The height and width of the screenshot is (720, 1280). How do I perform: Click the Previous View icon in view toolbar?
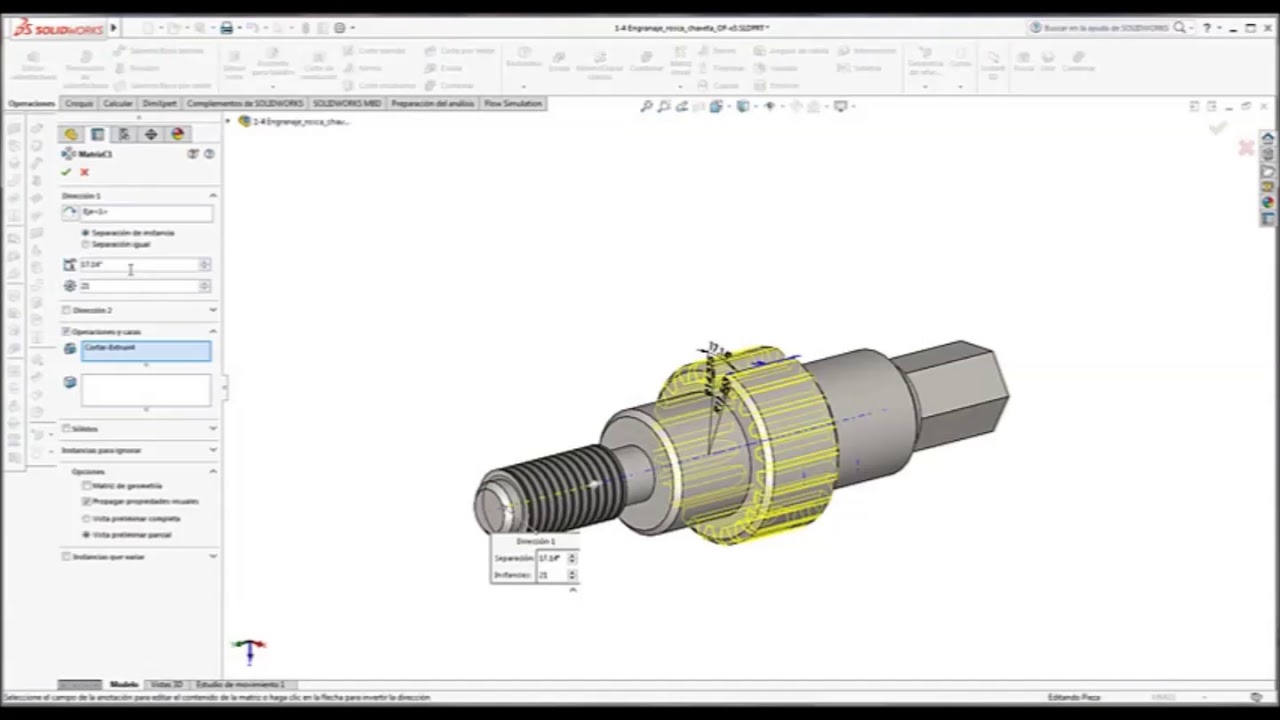coord(681,106)
